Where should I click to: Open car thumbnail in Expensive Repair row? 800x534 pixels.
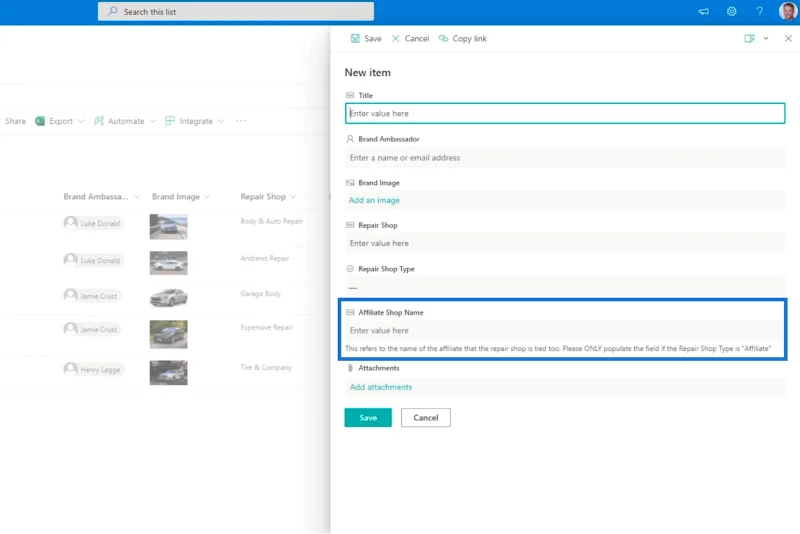pos(168,334)
